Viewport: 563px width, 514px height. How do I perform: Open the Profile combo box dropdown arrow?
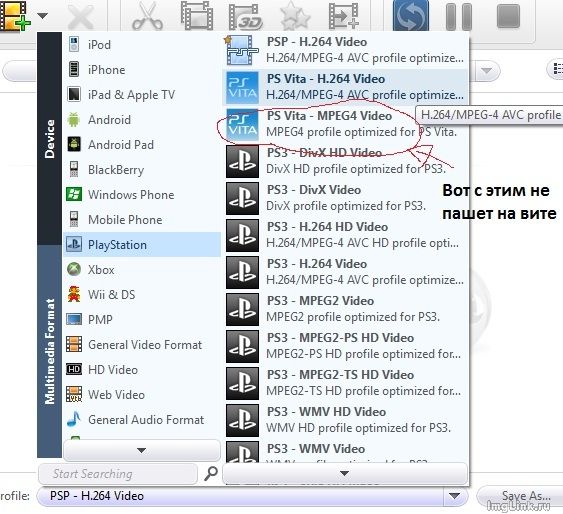pos(455,496)
